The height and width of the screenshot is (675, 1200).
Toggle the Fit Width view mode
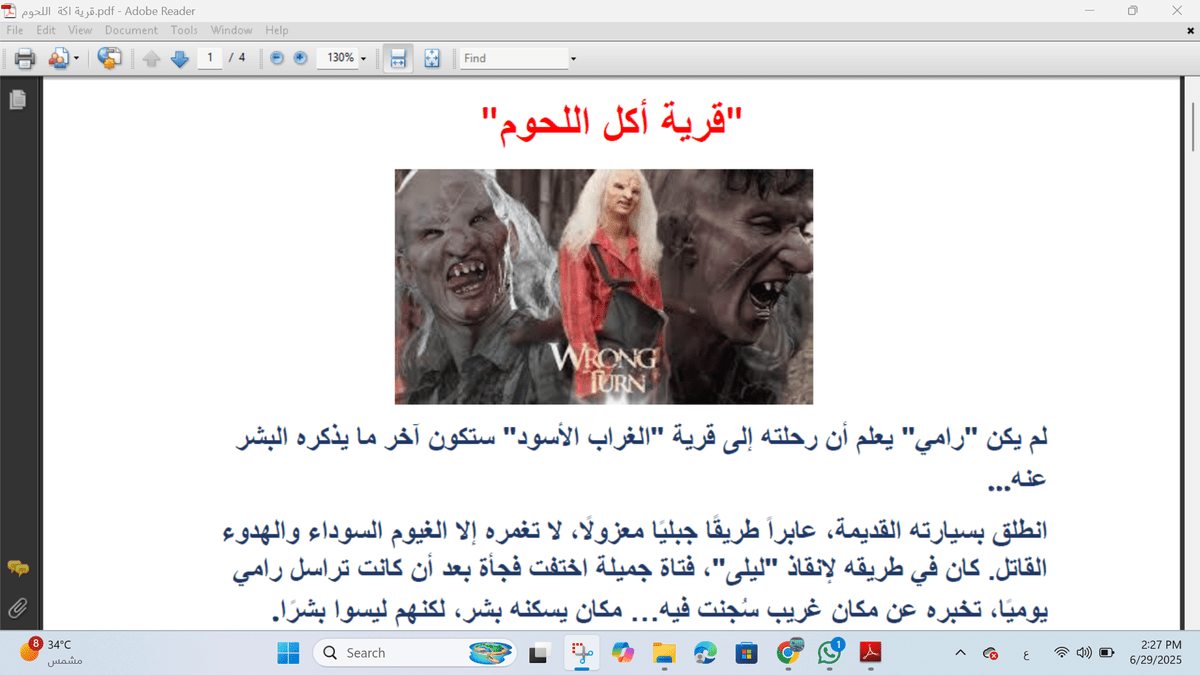[x=398, y=58]
